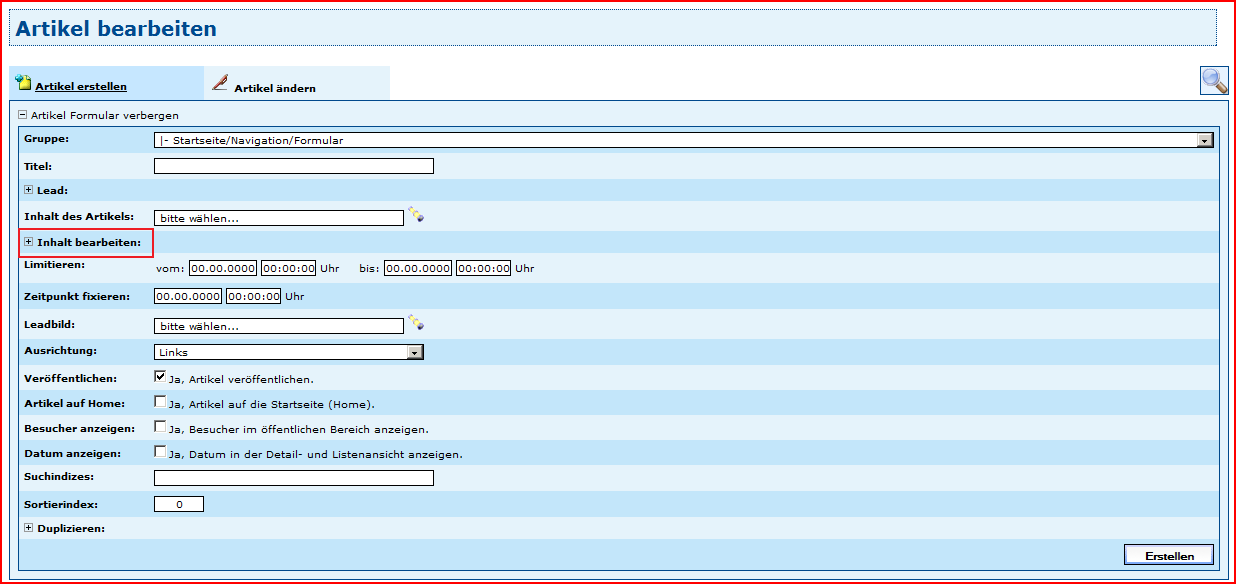Enable Artikel auf die Startseite checkbox
Screen dimensions: 1236x584
[160, 402]
